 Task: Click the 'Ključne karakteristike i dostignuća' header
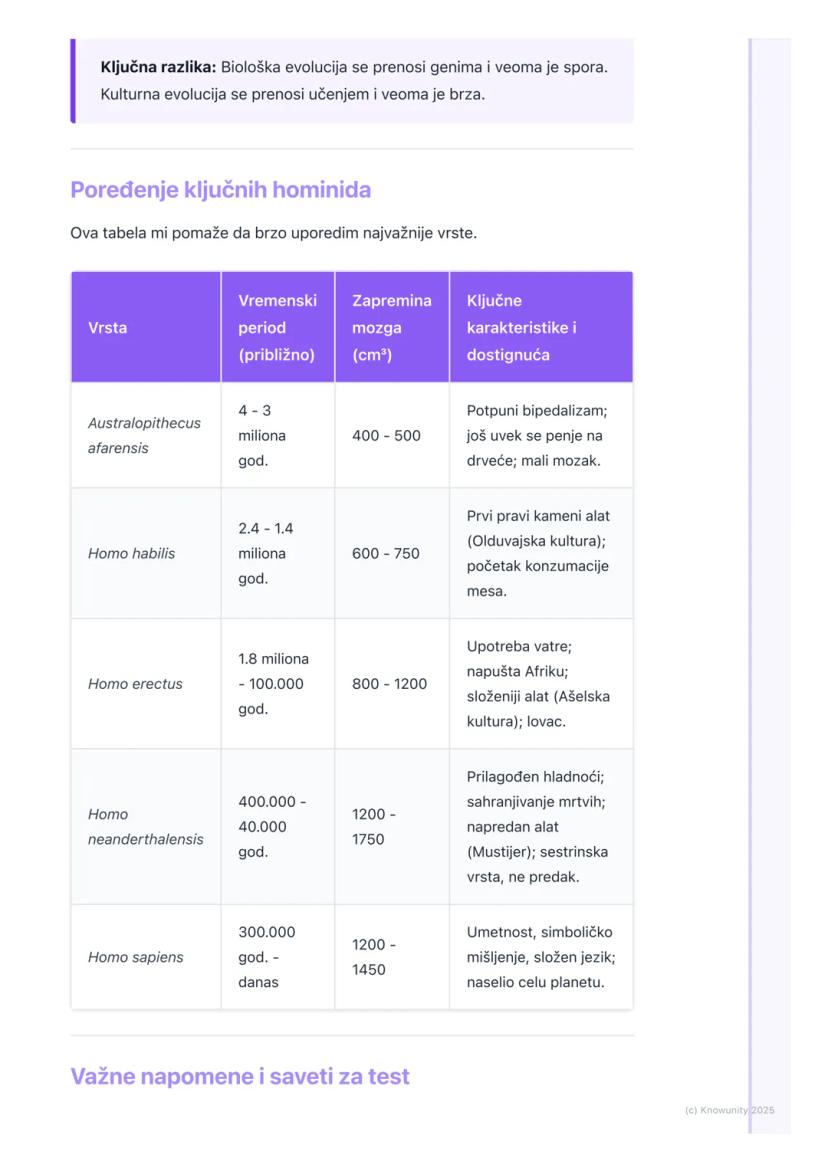click(x=521, y=328)
